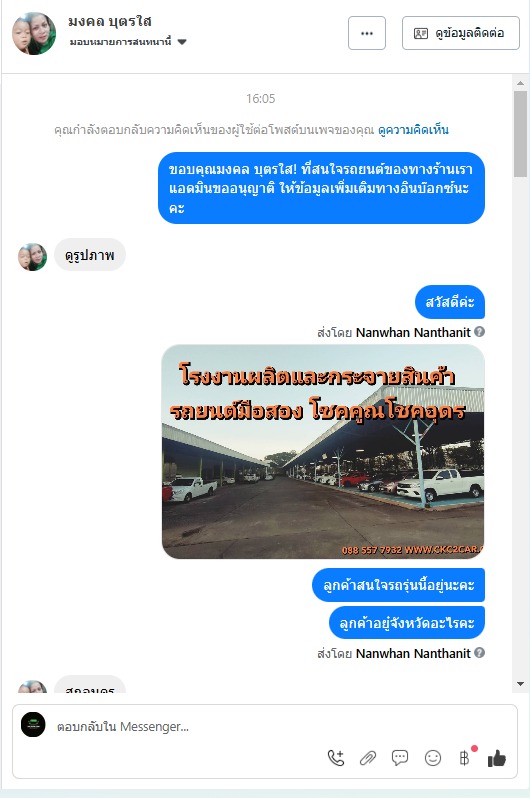The image size is (530, 798).
Task: Click the scrollbar up arrow
Action: [520, 83]
